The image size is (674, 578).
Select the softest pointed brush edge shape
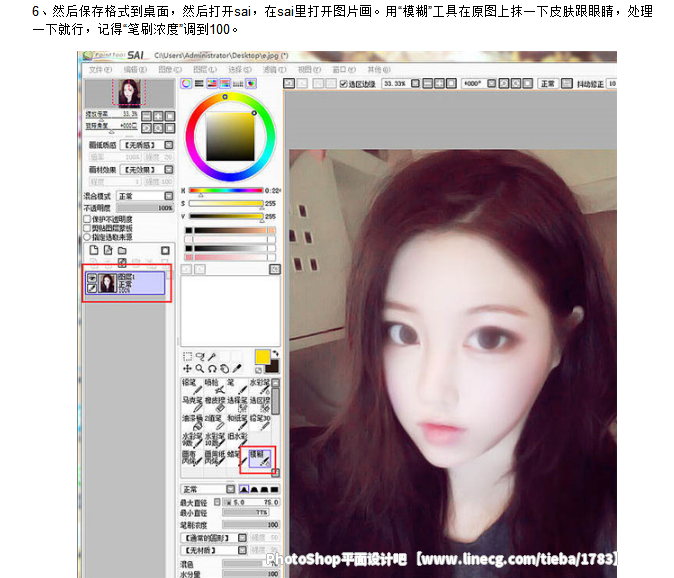click(x=244, y=489)
